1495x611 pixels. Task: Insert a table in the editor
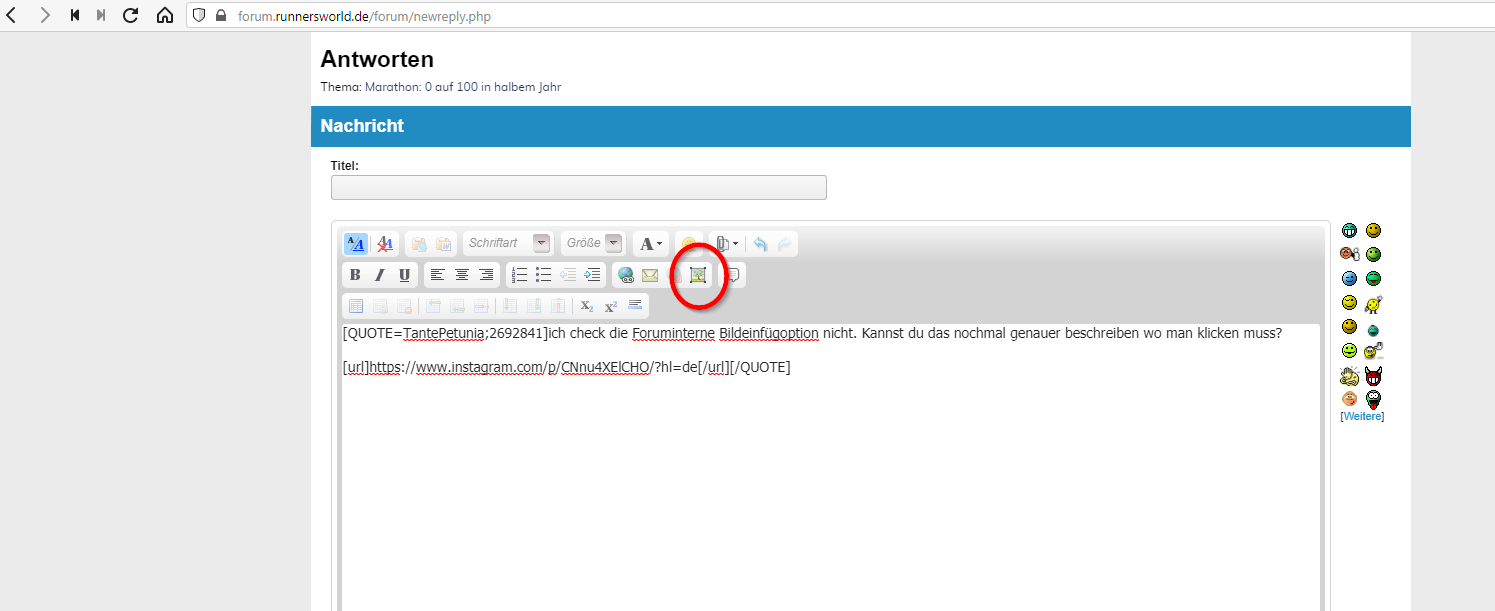pyautogui.click(x=355, y=306)
